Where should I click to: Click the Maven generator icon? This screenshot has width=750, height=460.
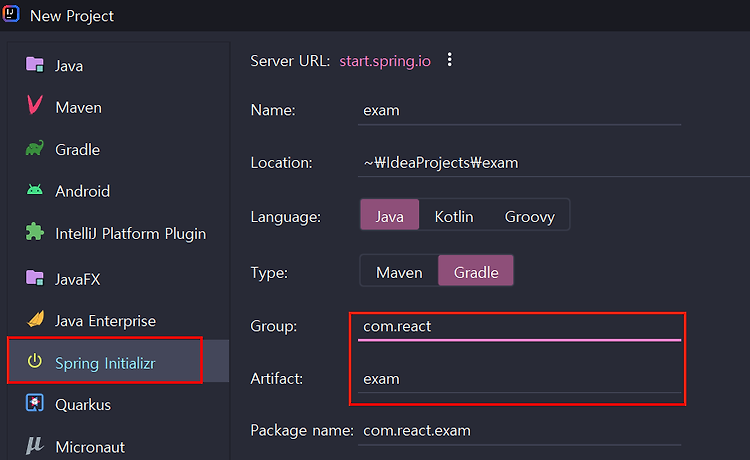tap(34, 105)
